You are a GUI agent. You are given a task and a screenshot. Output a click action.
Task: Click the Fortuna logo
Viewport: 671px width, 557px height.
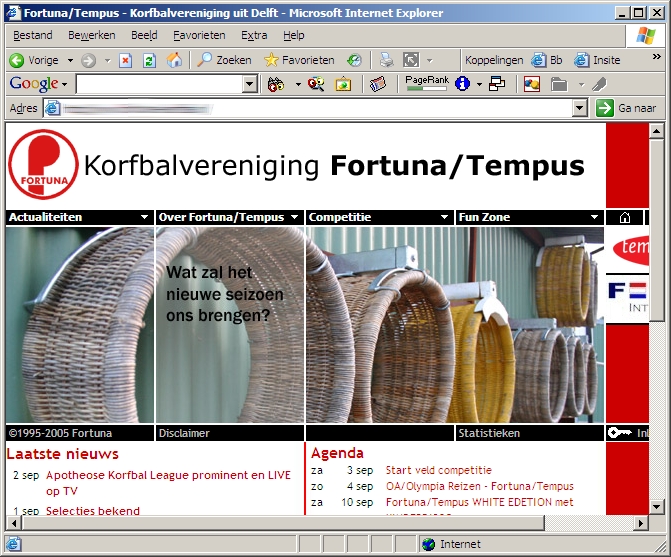click(43, 164)
